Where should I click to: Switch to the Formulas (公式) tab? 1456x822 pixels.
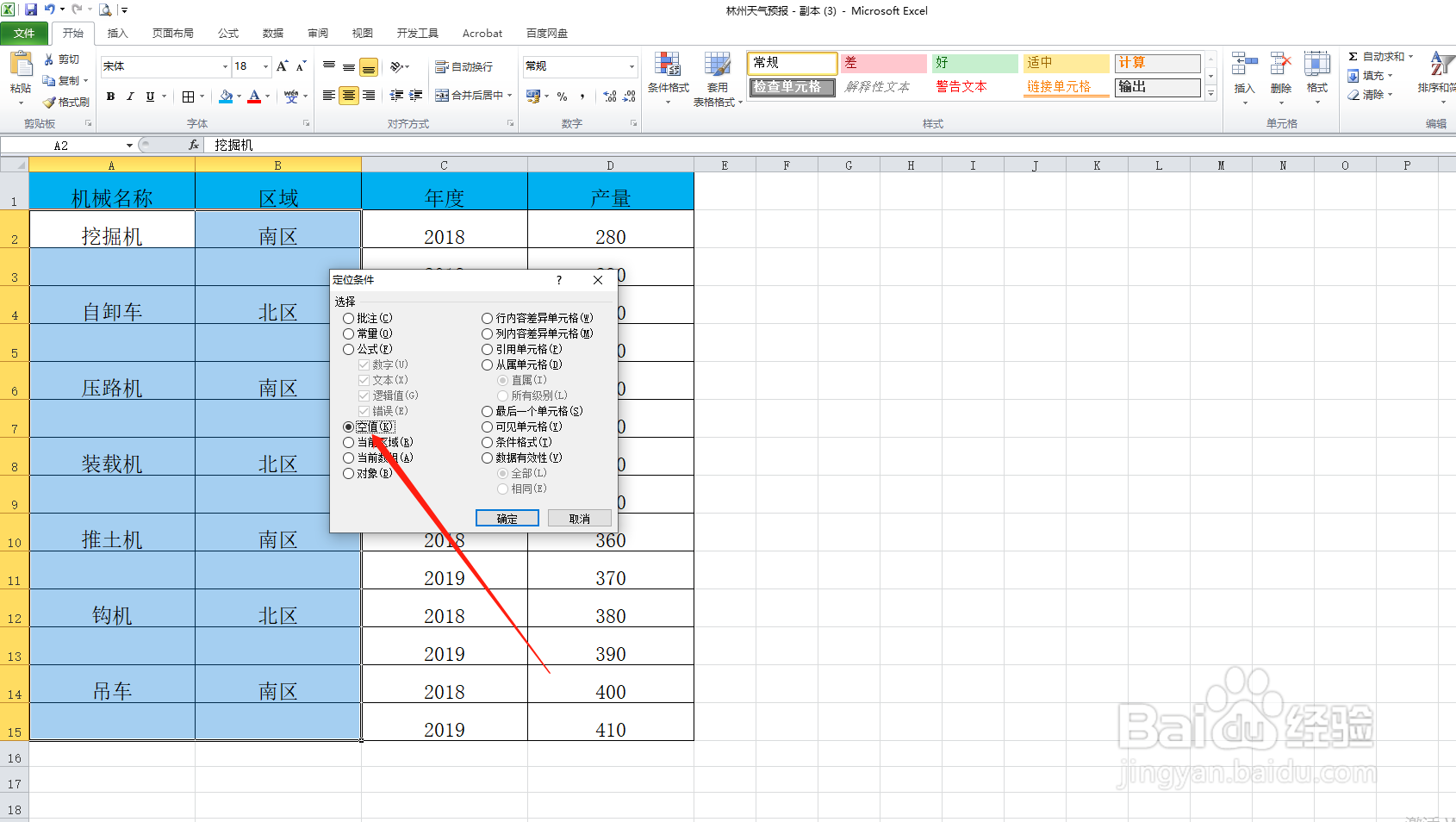[228, 34]
